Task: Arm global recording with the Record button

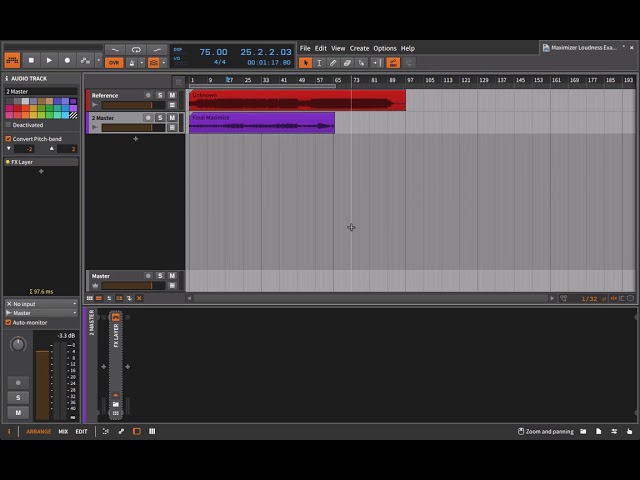Action: pos(67,60)
